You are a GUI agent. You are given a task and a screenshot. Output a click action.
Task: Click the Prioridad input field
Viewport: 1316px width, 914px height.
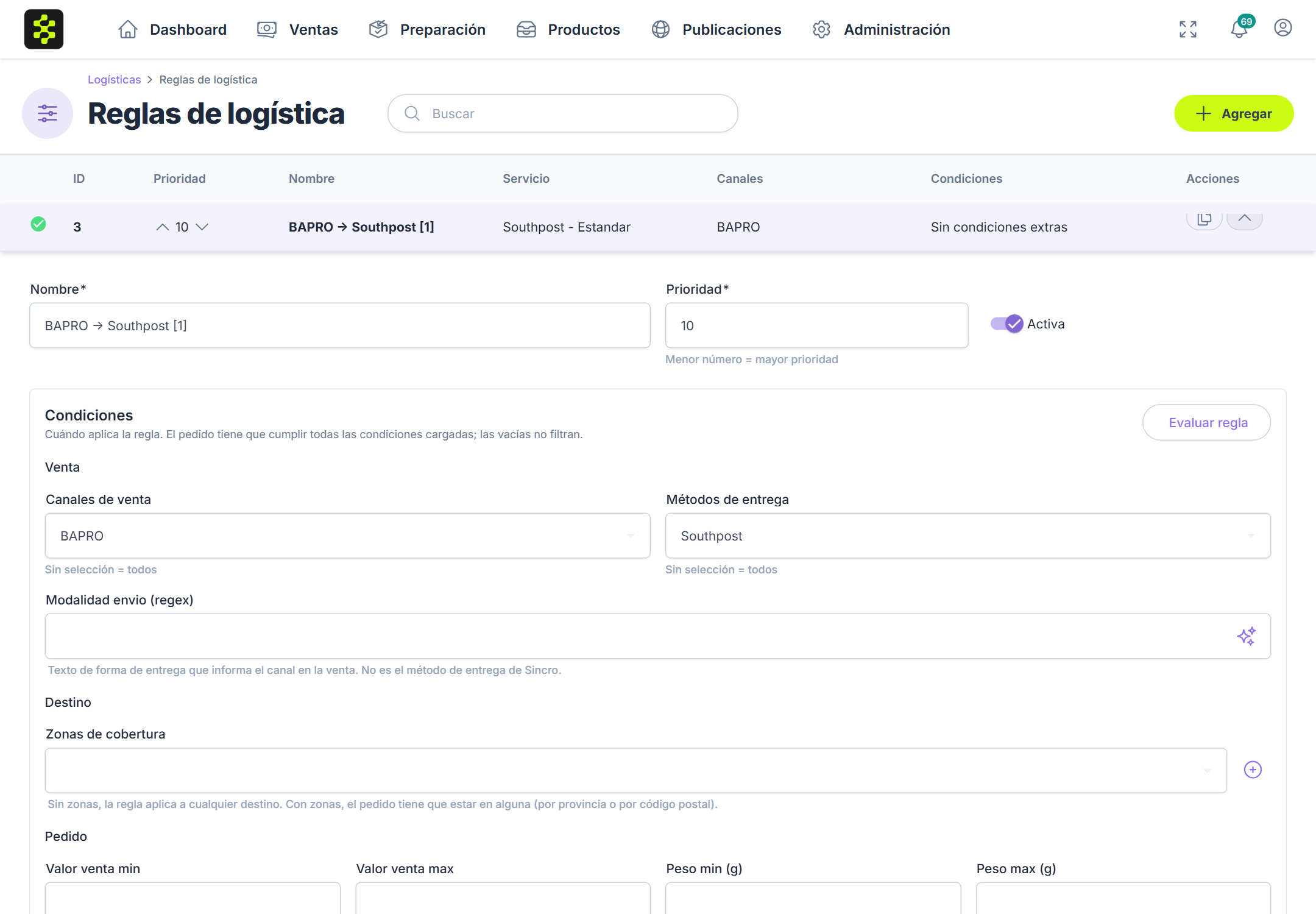[x=817, y=325]
